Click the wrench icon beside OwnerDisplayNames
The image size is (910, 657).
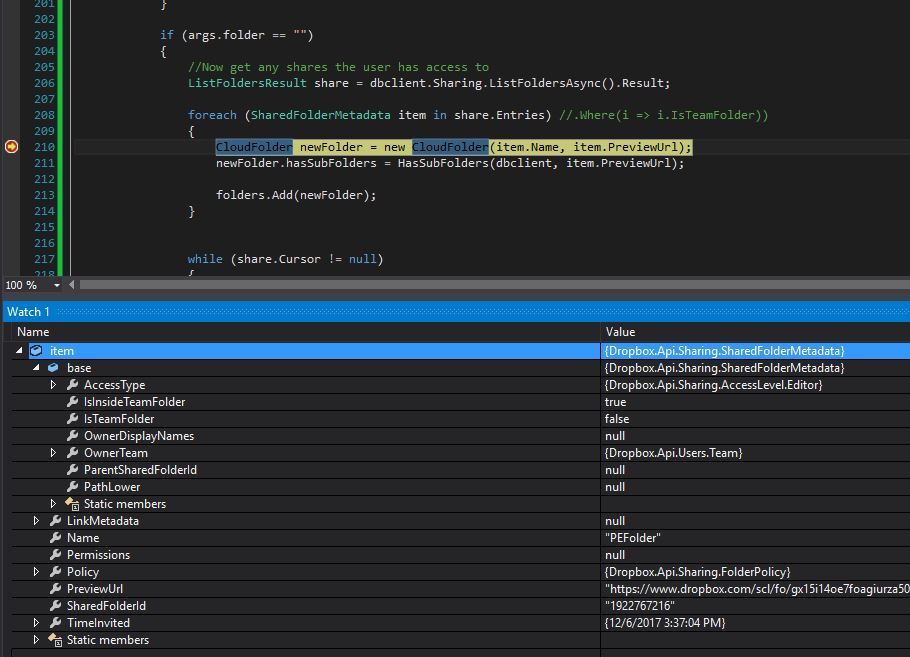[x=72, y=436]
